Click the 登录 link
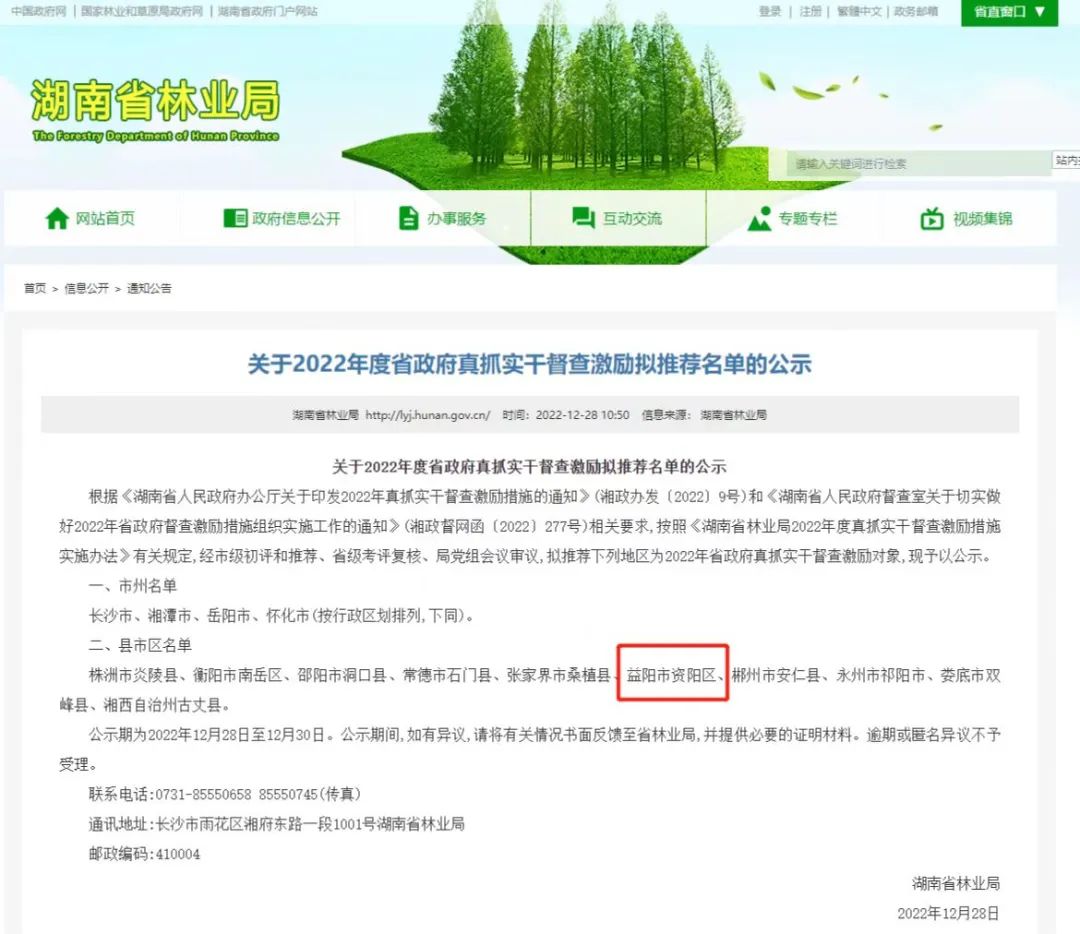Viewport: 1080px width, 934px height. tap(770, 12)
